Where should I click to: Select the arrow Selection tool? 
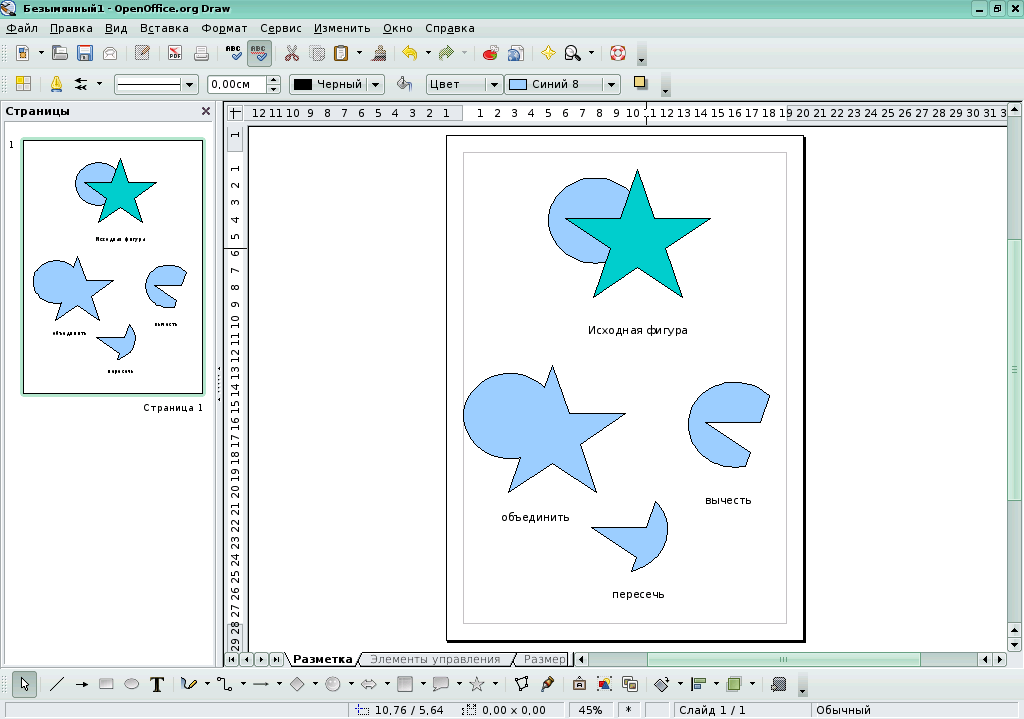24,684
